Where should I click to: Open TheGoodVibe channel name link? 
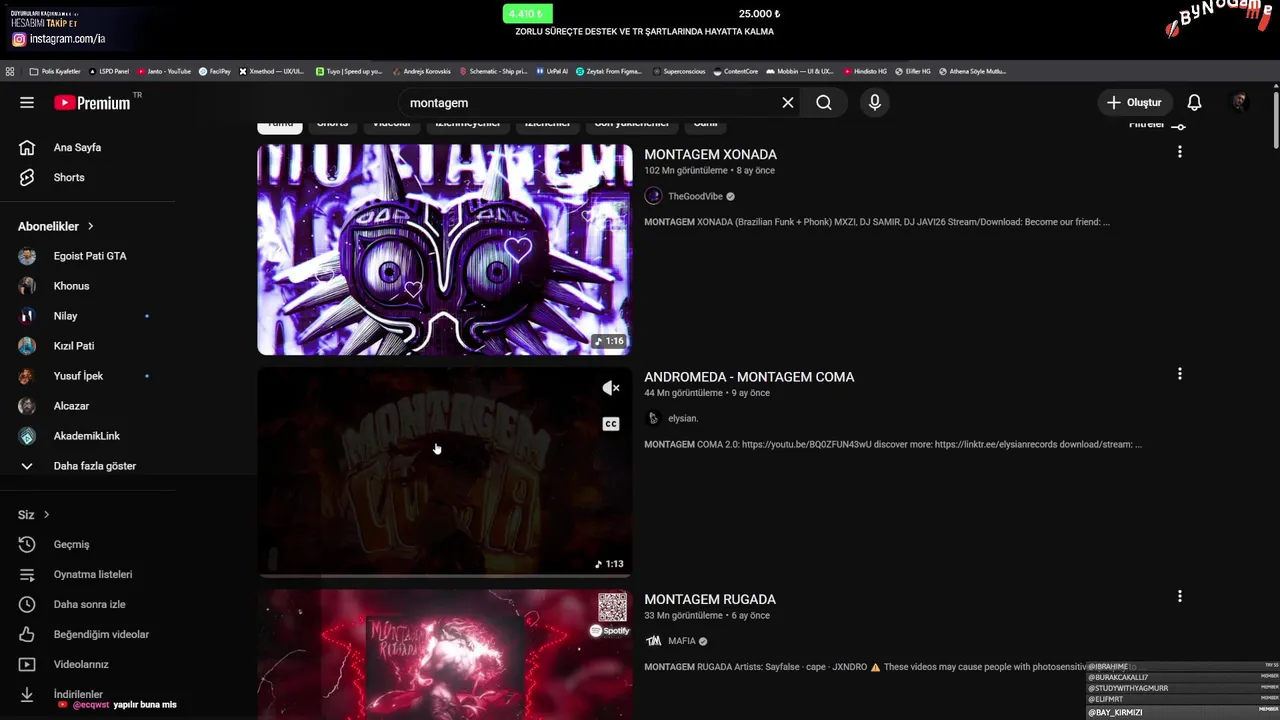695,197
